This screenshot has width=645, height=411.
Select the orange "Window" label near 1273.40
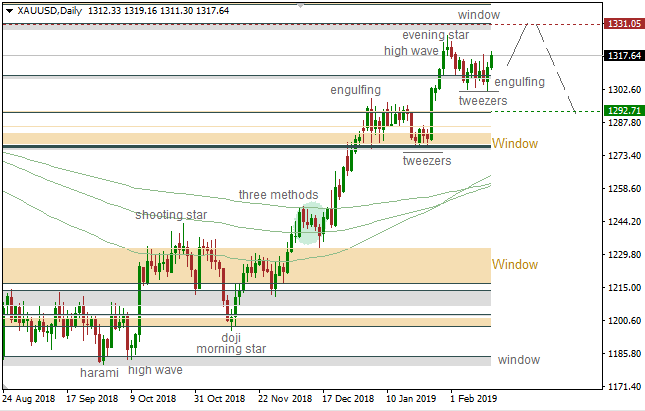(514, 144)
